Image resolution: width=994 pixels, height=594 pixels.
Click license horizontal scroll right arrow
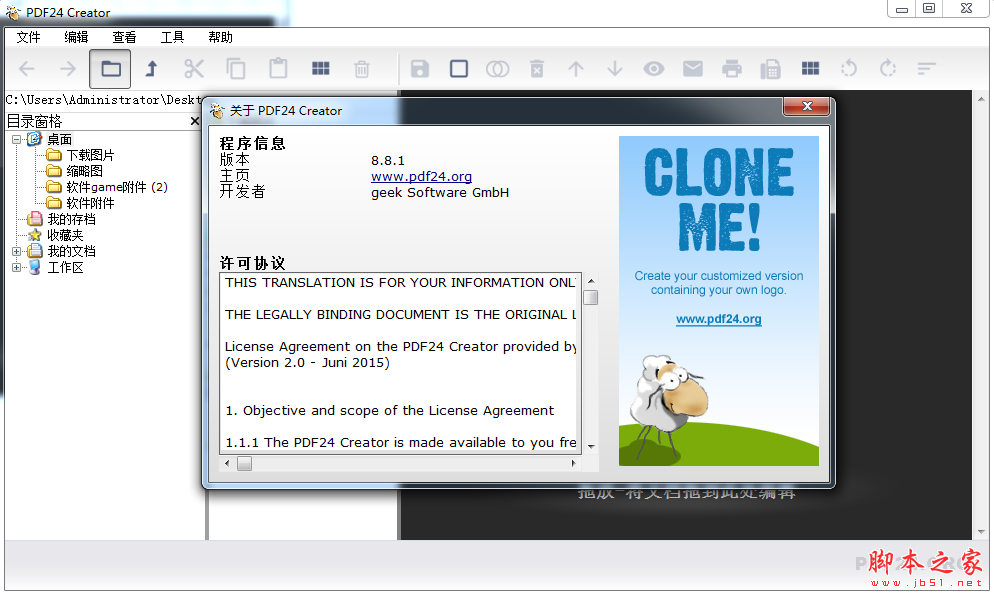(x=574, y=463)
